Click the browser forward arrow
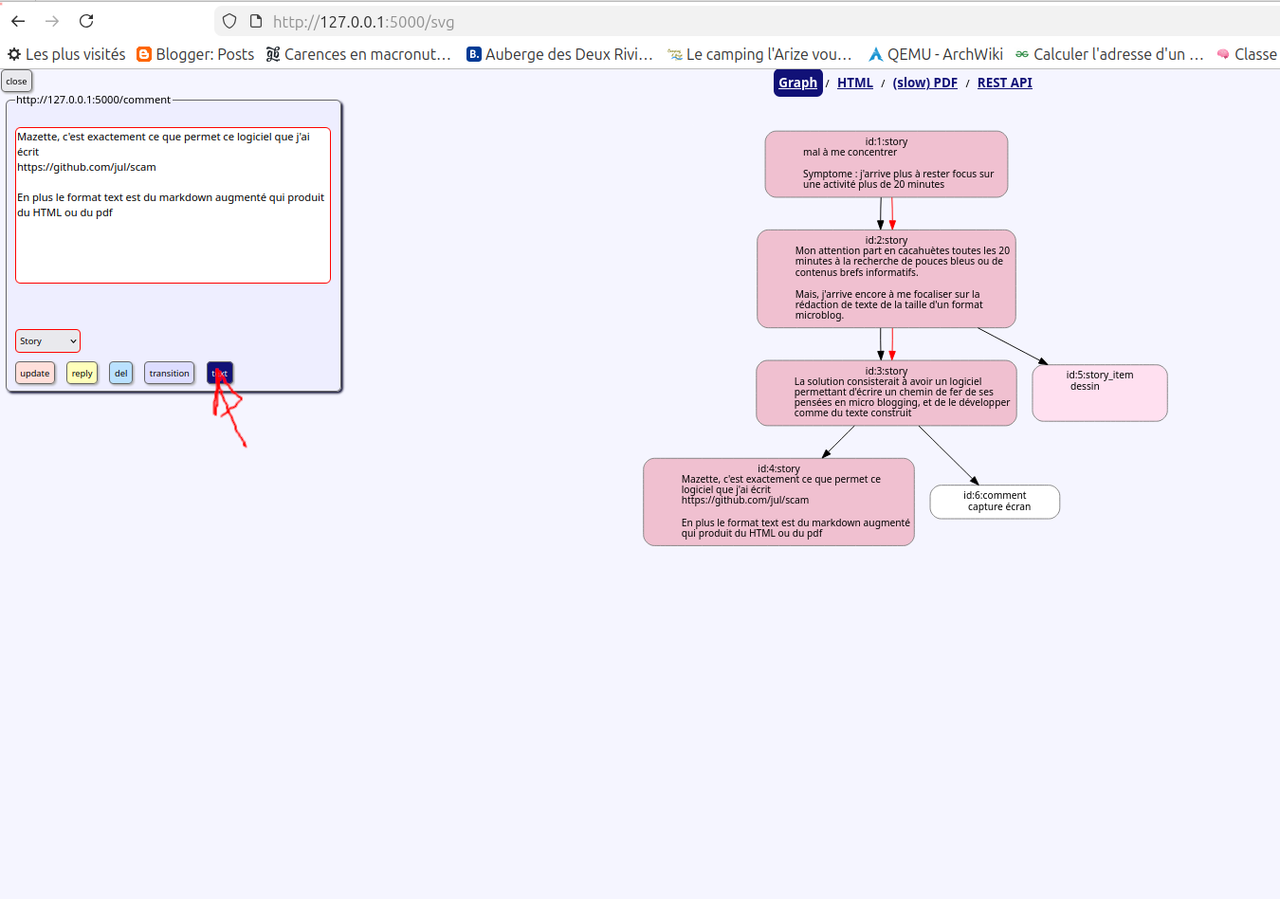The width and height of the screenshot is (1280, 899). [52, 21]
